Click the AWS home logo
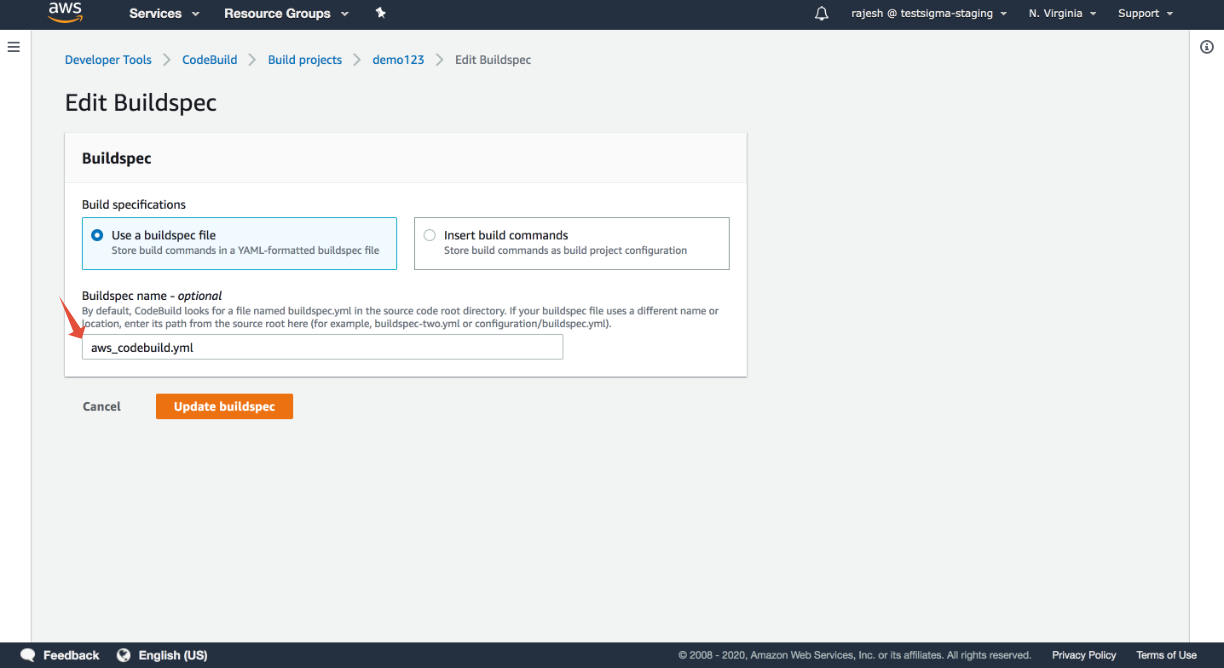The width and height of the screenshot is (1224, 668). pyautogui.click(x=64, y=13)
